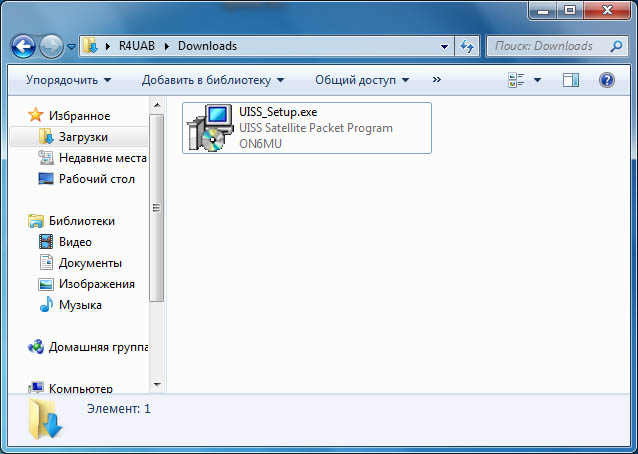Image resolution: width=638 pixels, height=454 pixels.
Task: Click the Домашняя группа spheres icon
Action: pos(36,347)
